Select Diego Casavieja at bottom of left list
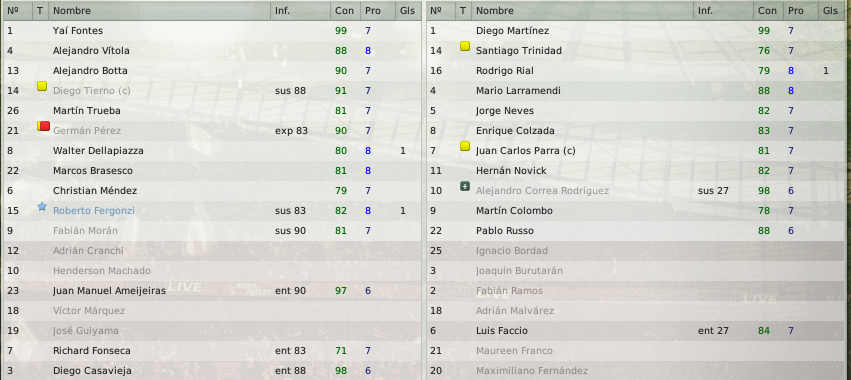The width and height of the screenshot is (851, 380). point(212,371)
